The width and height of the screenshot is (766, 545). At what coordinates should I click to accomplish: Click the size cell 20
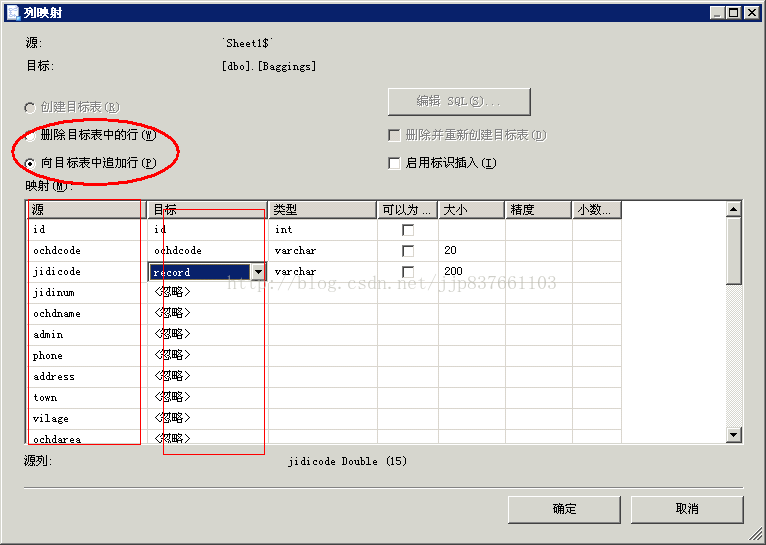click(x=472, y=251)
